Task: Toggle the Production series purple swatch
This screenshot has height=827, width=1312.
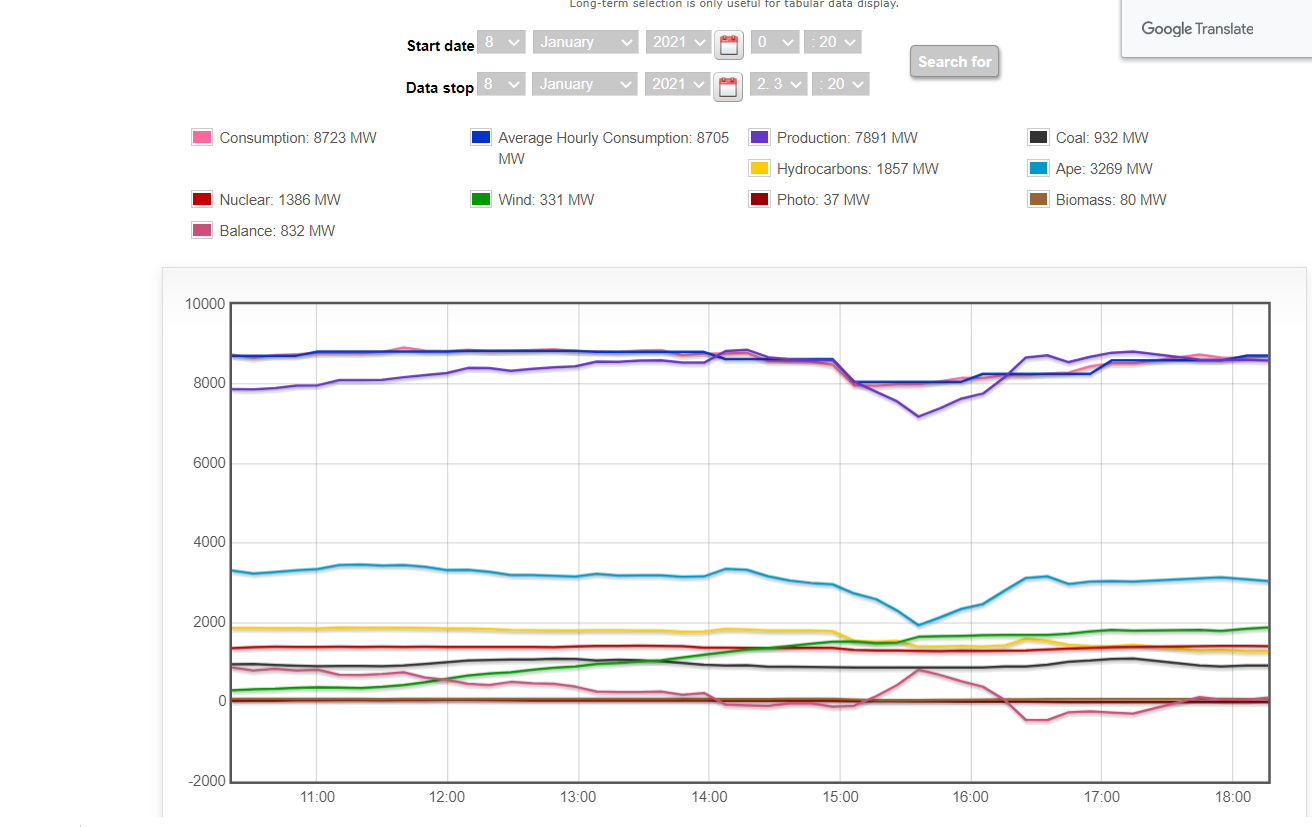Action: click(x=759, y=138)
